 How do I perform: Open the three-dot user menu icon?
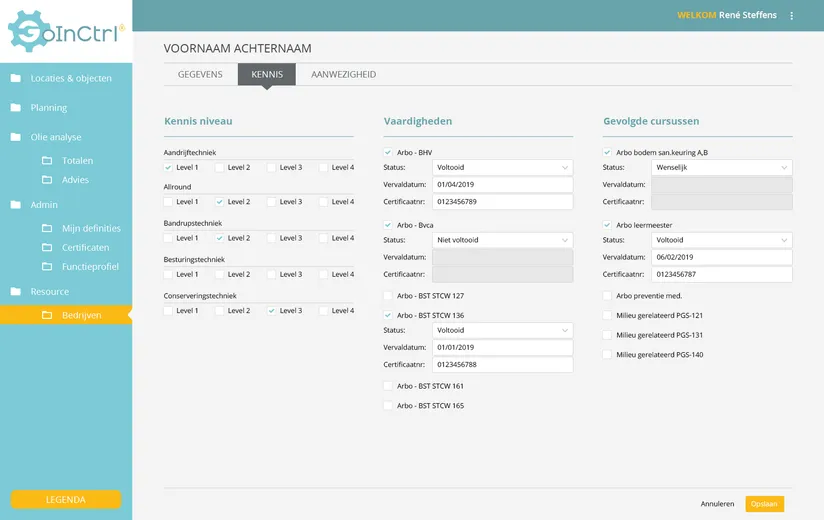[792, 15]
